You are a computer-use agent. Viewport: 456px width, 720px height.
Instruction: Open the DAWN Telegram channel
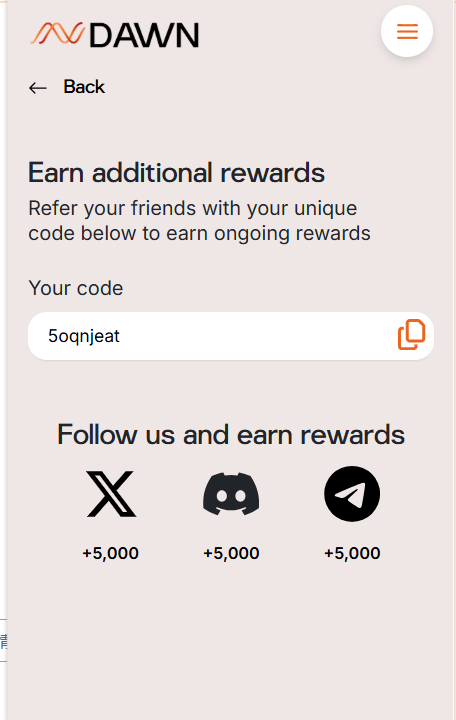352,494
